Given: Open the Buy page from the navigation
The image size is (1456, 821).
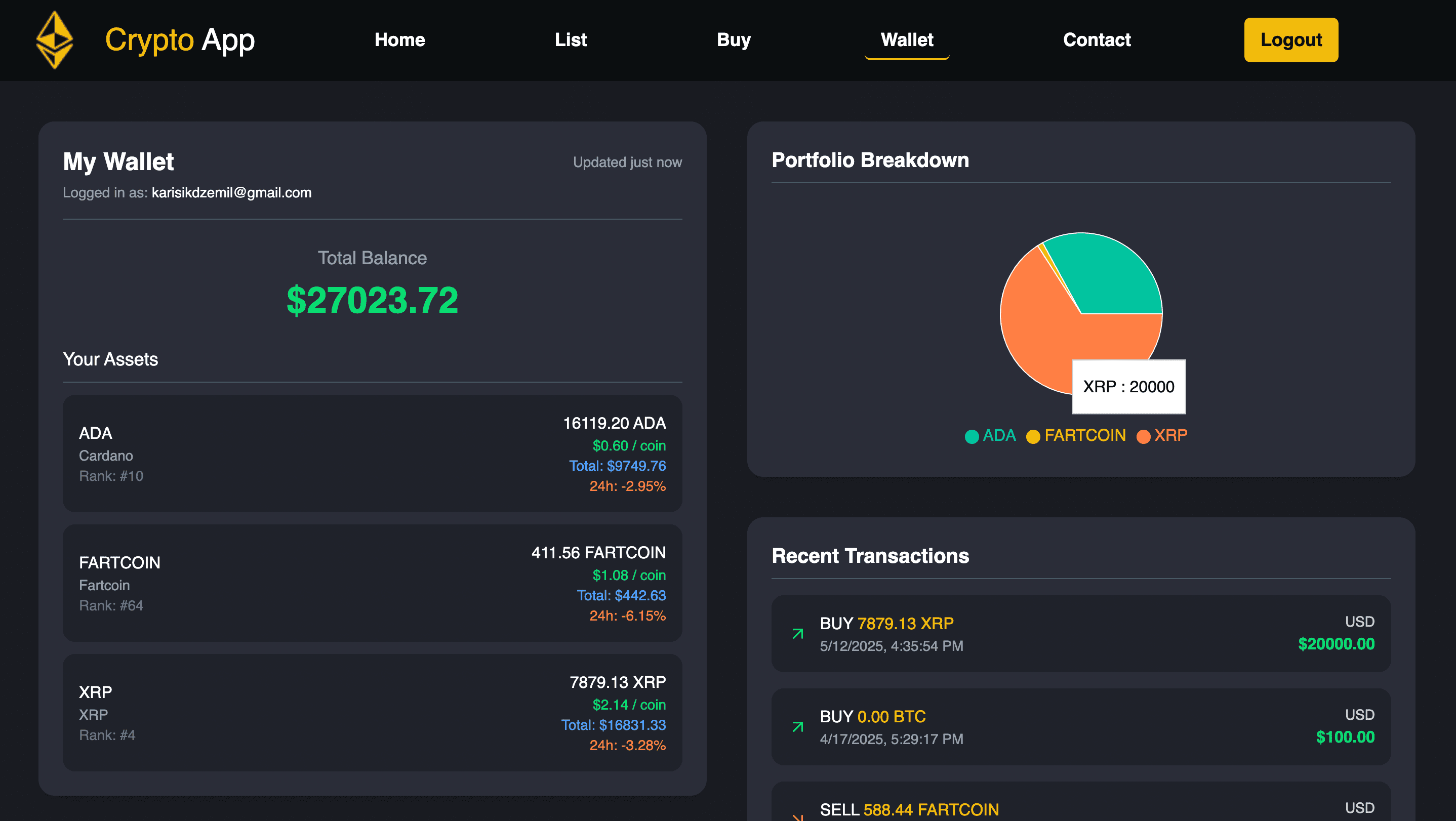Looking at the screenshot, I should [x=734, y=39].
